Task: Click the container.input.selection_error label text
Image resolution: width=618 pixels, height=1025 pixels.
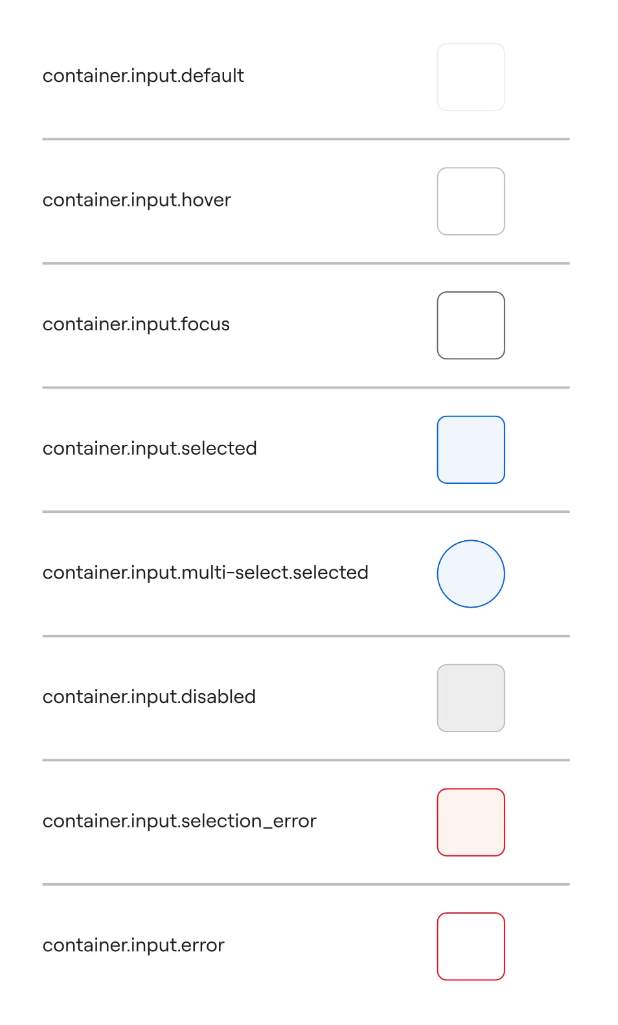Action: [x=179, y=822]
